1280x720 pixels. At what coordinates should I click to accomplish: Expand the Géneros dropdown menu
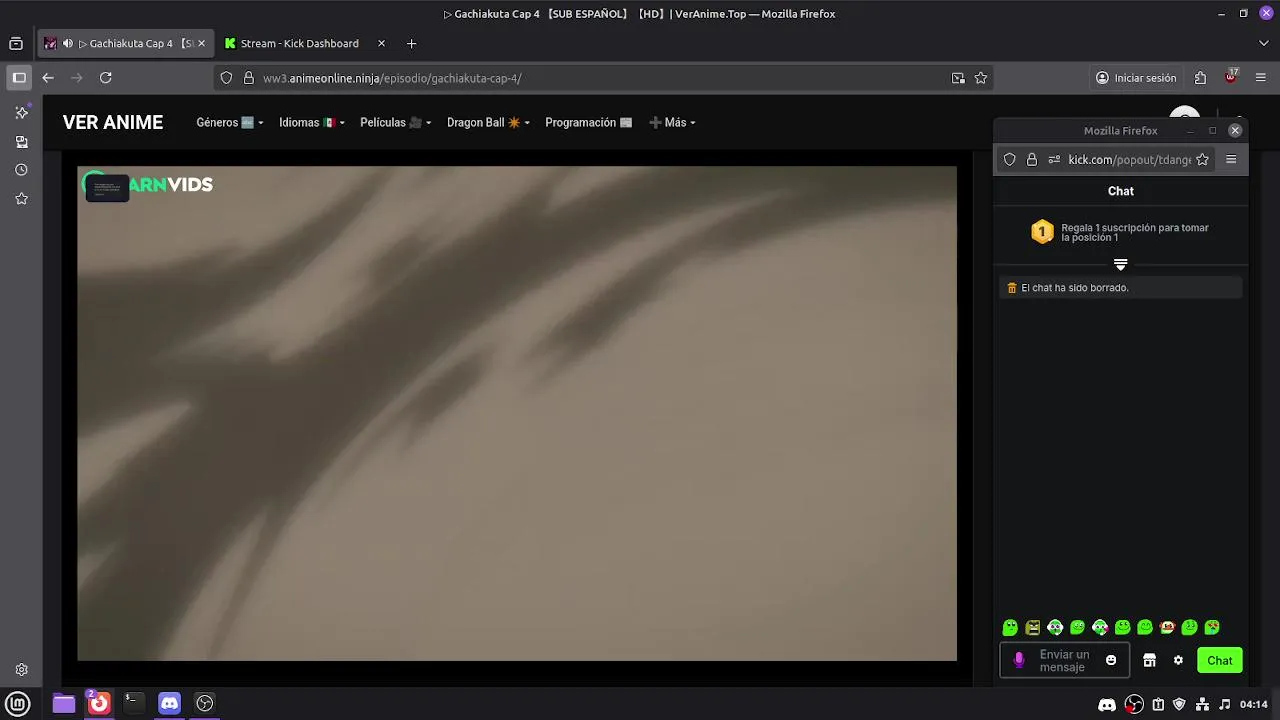[230, 122]
